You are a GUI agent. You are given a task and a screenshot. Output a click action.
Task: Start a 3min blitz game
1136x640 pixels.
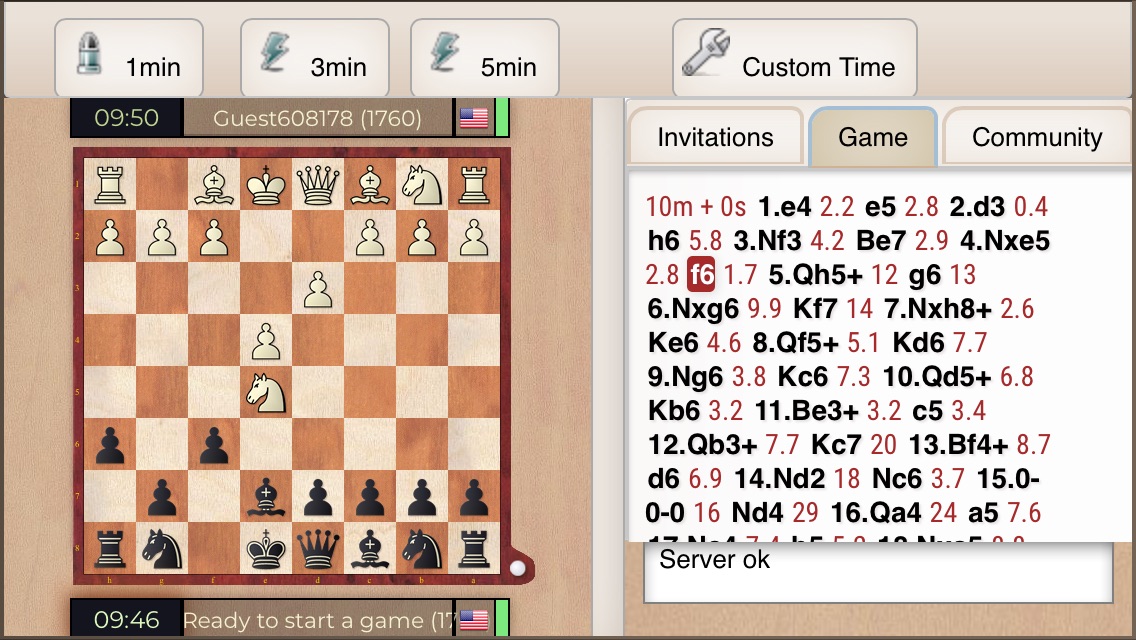314,58
